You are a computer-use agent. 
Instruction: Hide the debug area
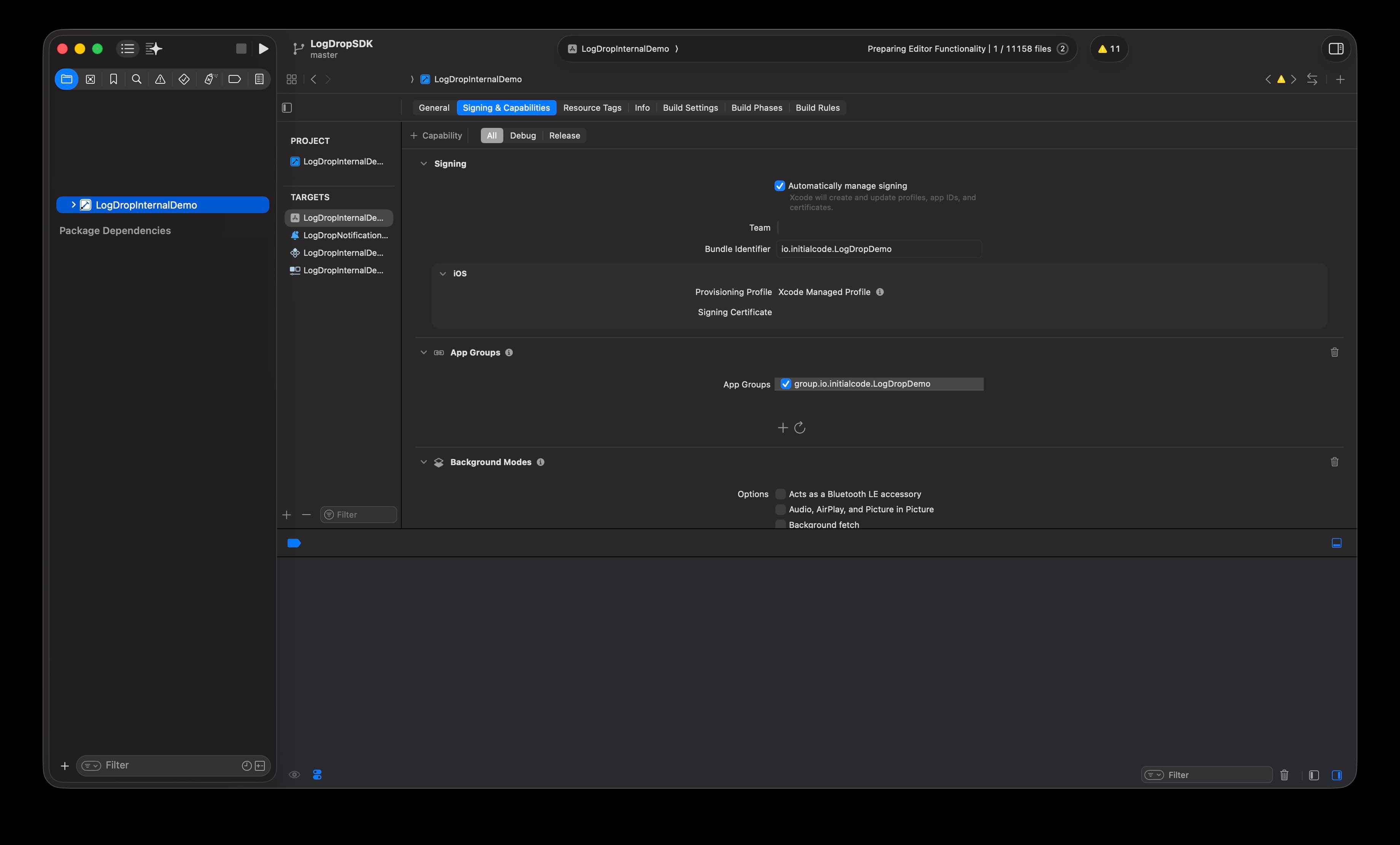(x=1336, y=543)
